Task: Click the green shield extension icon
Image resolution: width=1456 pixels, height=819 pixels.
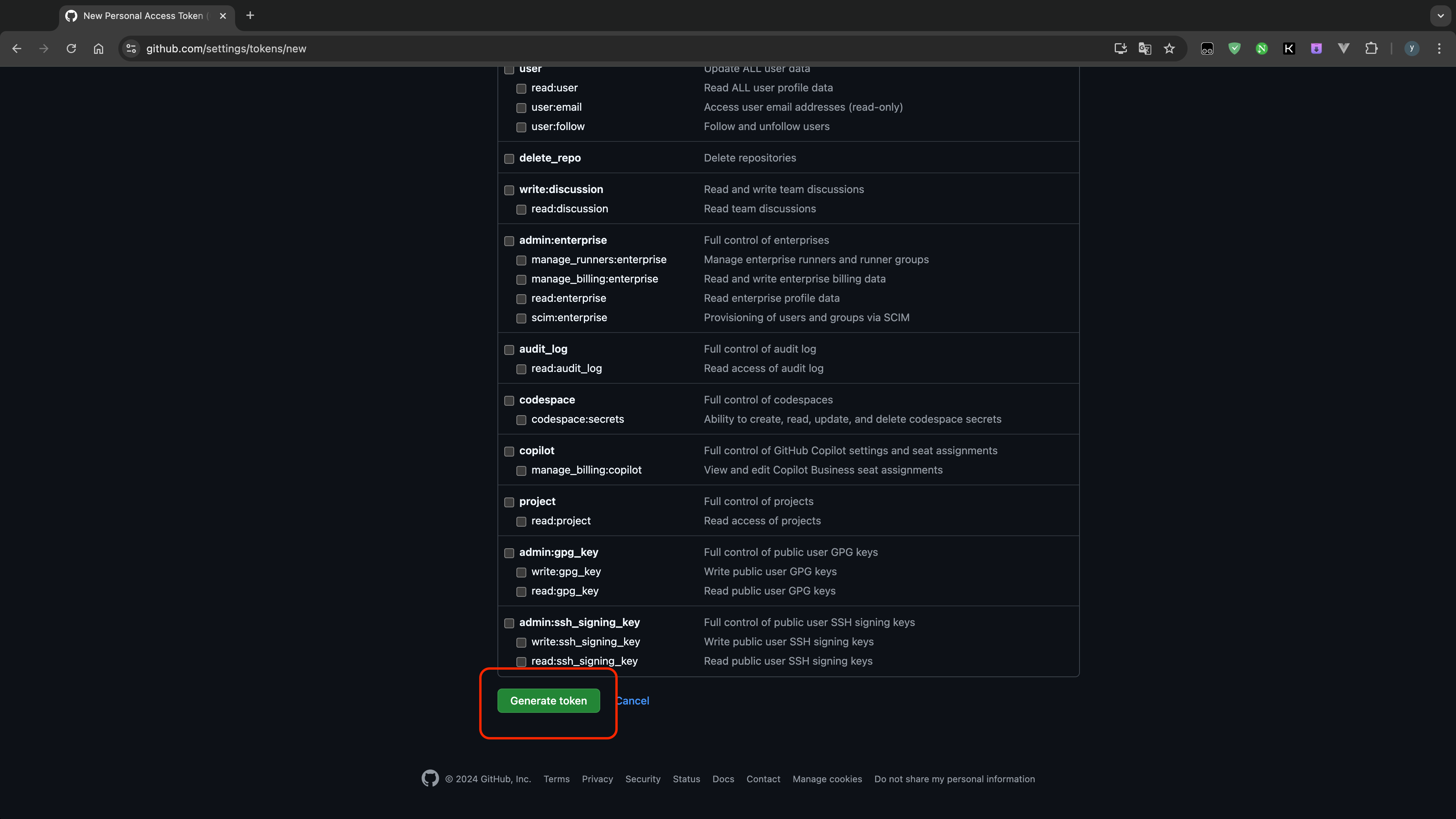Action: 1234,49
